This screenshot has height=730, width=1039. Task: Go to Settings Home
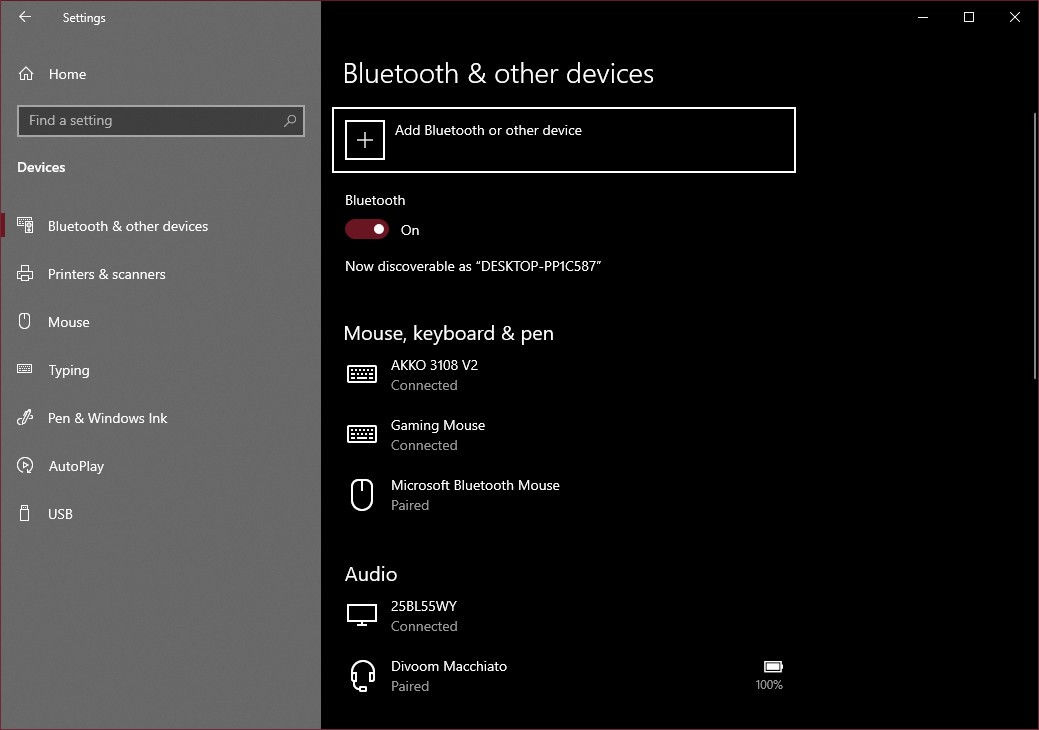(160, 74)
